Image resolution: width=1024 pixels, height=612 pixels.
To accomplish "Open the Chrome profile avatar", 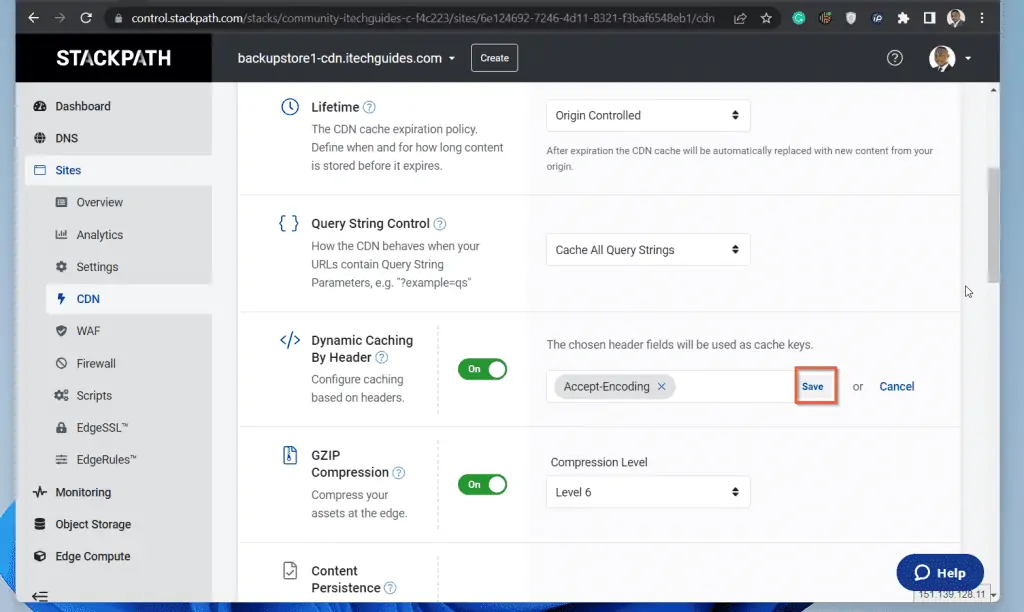I will (955, 18).
